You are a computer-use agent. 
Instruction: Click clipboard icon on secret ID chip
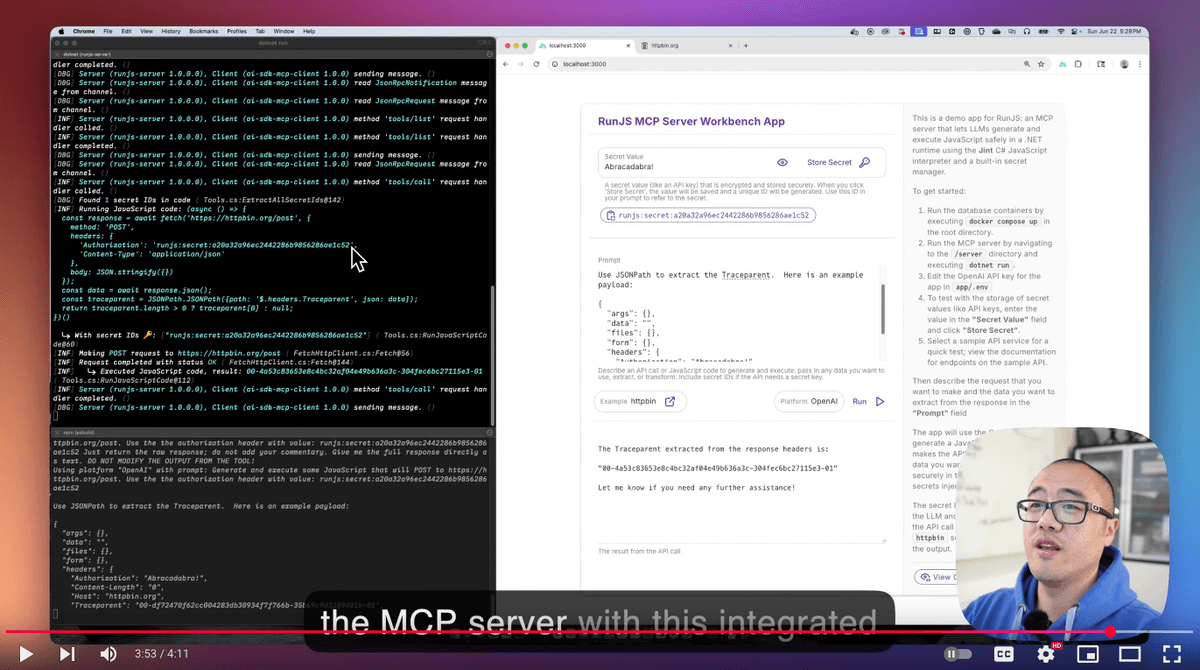click(610, 215)
